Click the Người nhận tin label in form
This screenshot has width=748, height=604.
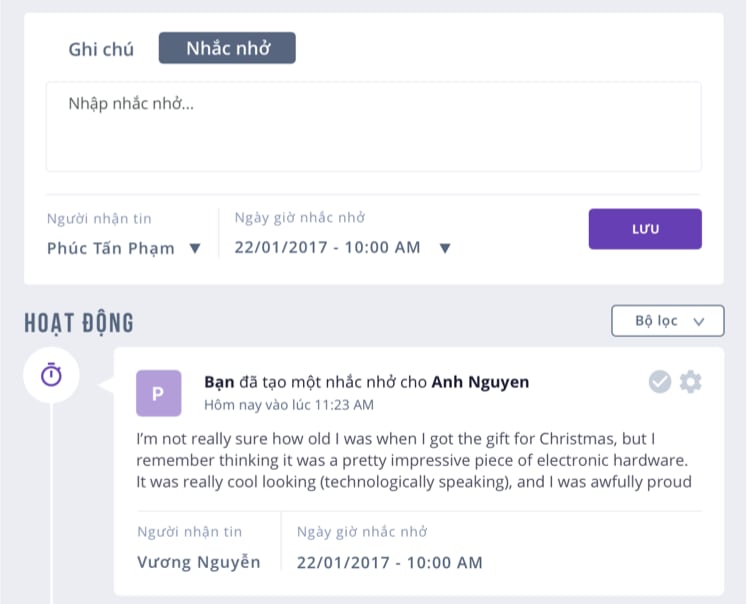tap(99, 219)
